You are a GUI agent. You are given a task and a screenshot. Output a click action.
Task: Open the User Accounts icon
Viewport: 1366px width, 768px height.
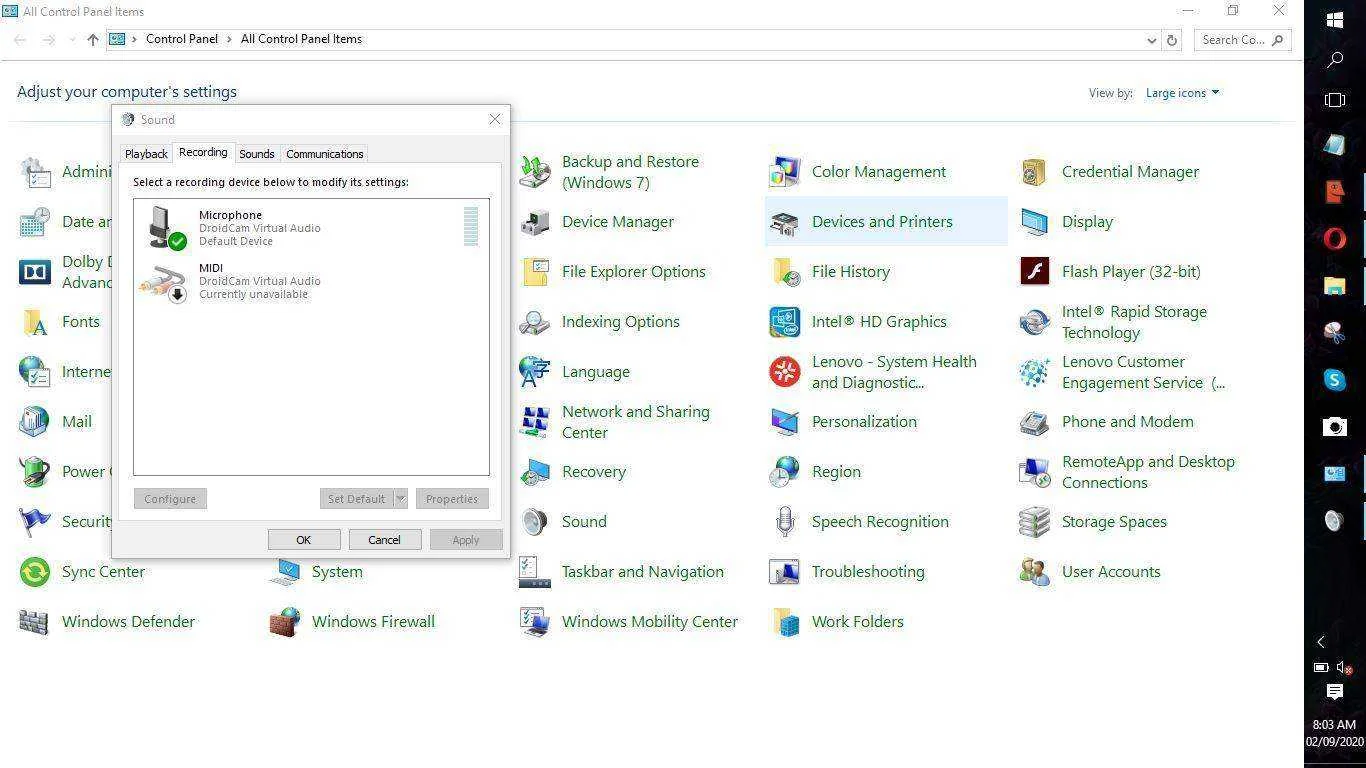click(x=1035, y=572)
